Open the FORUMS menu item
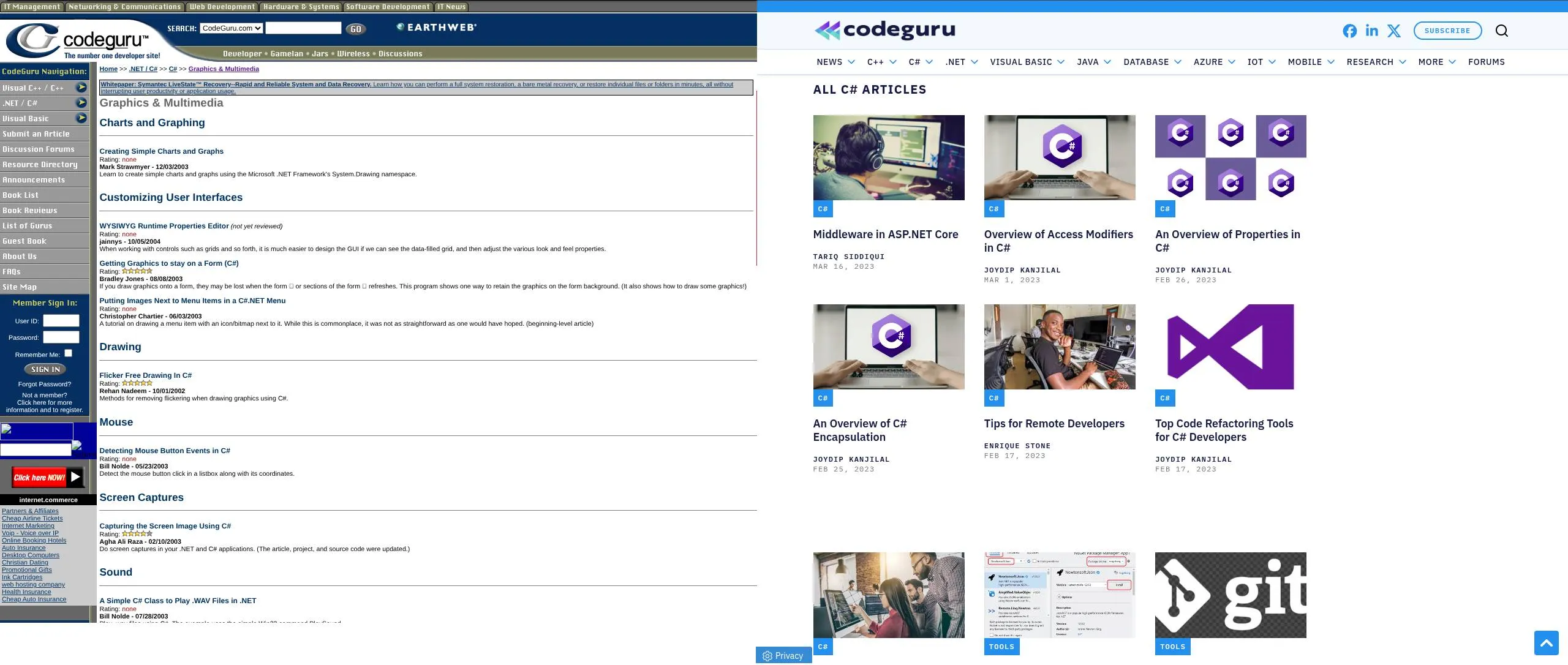 click(x=1487, y=62)
